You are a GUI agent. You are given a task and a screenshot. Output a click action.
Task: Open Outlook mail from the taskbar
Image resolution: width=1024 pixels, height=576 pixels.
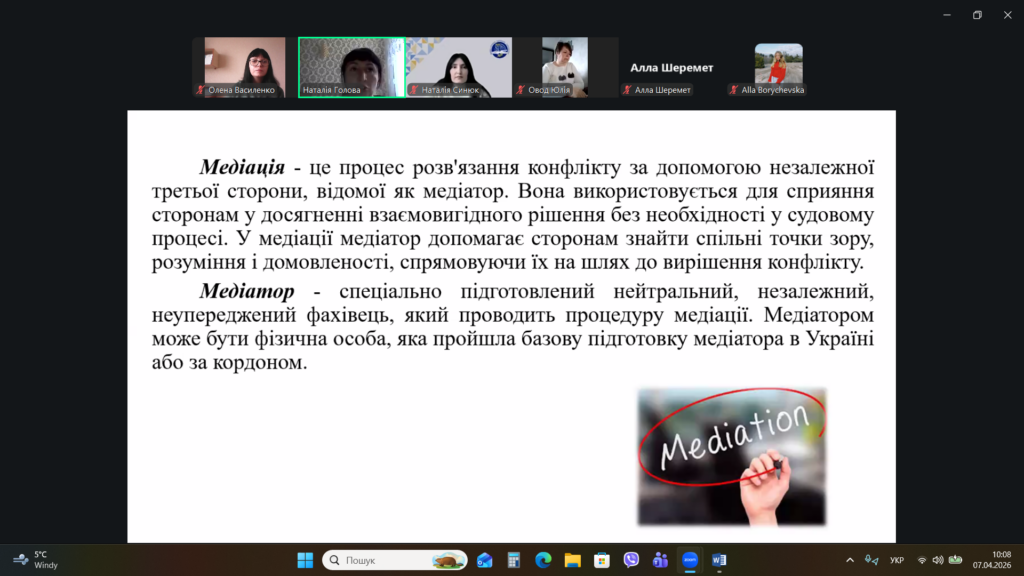[x=485, y=560]
